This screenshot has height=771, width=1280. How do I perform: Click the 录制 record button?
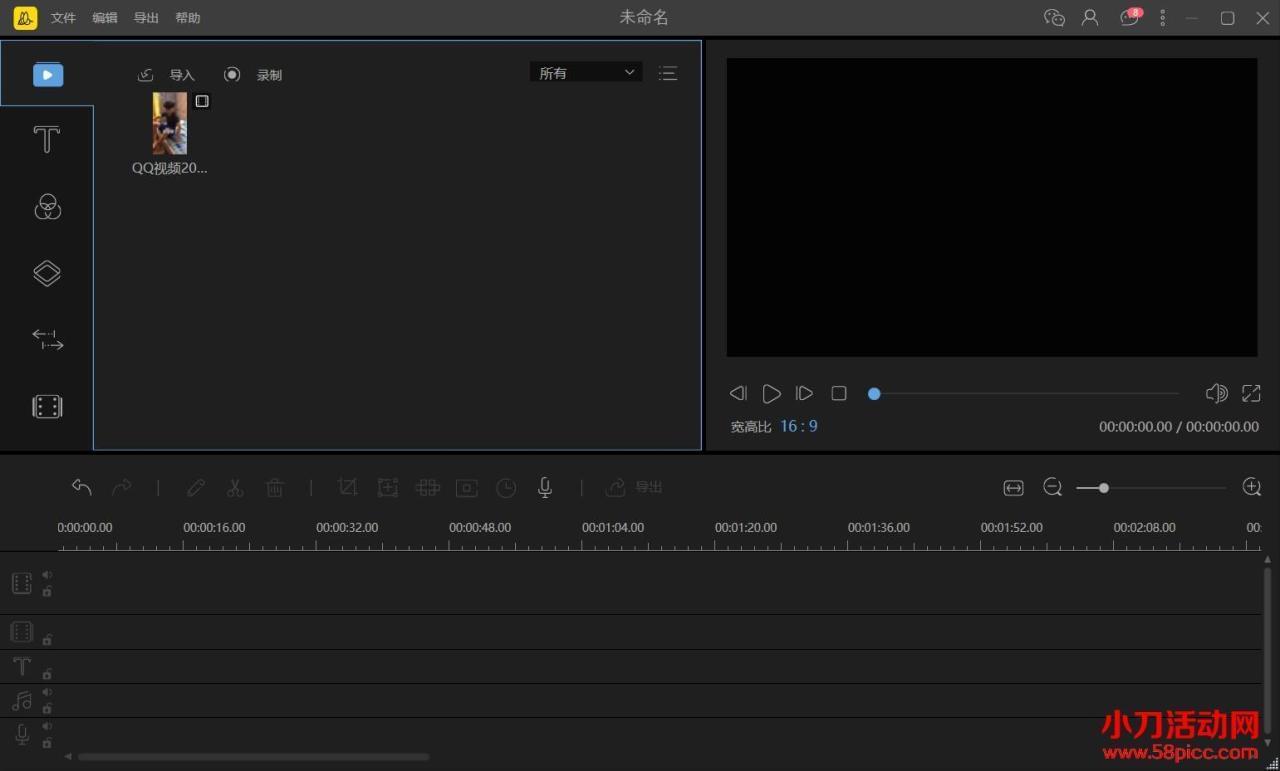[x=253, y=75]
